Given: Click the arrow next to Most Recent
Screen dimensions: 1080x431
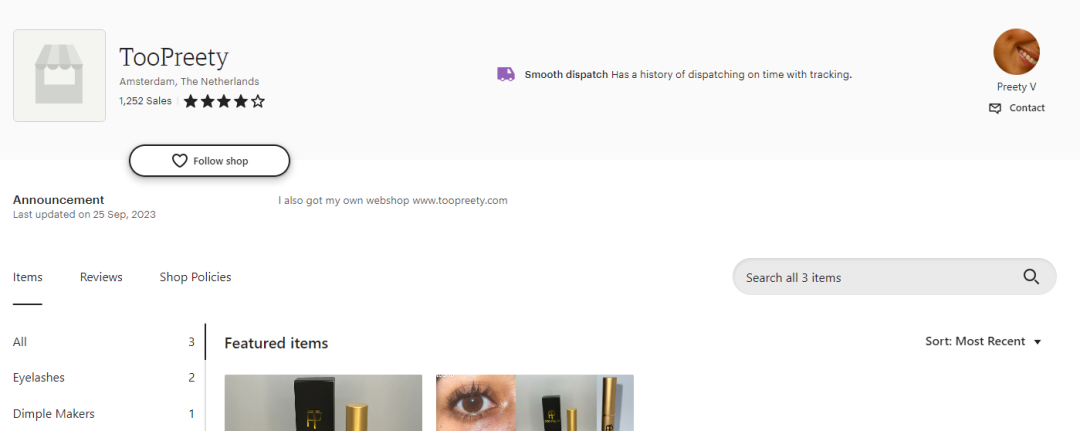Looking at the screenshot, I should [1037, 342].
